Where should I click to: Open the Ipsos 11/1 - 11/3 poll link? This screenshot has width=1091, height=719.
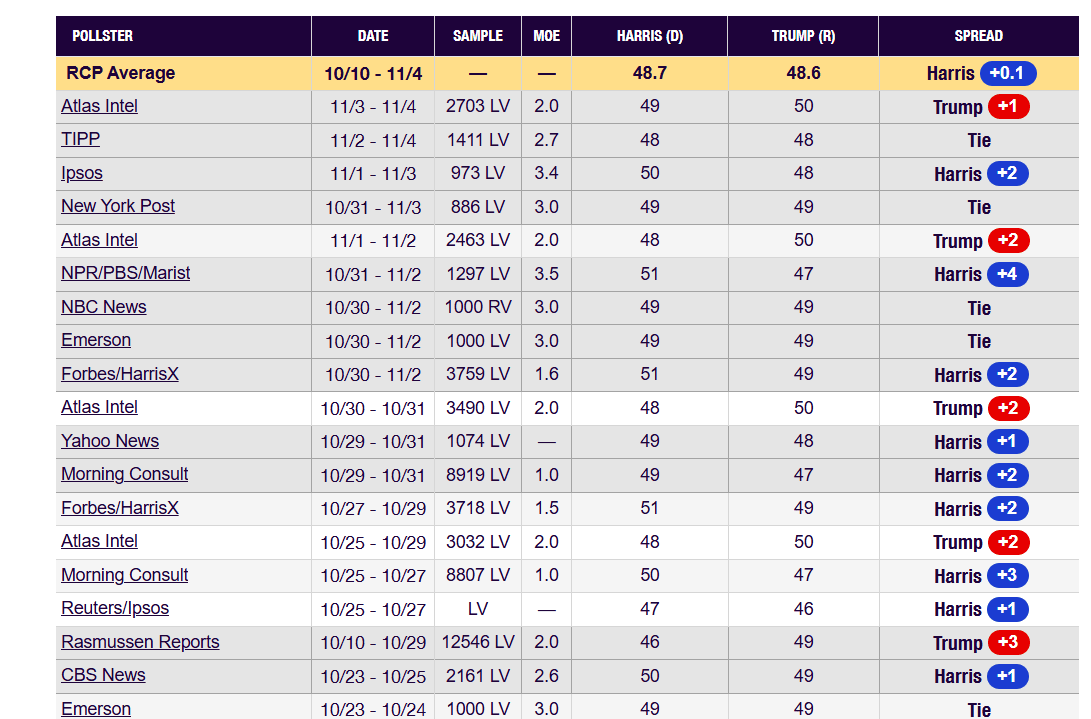[x=81, y=173]
